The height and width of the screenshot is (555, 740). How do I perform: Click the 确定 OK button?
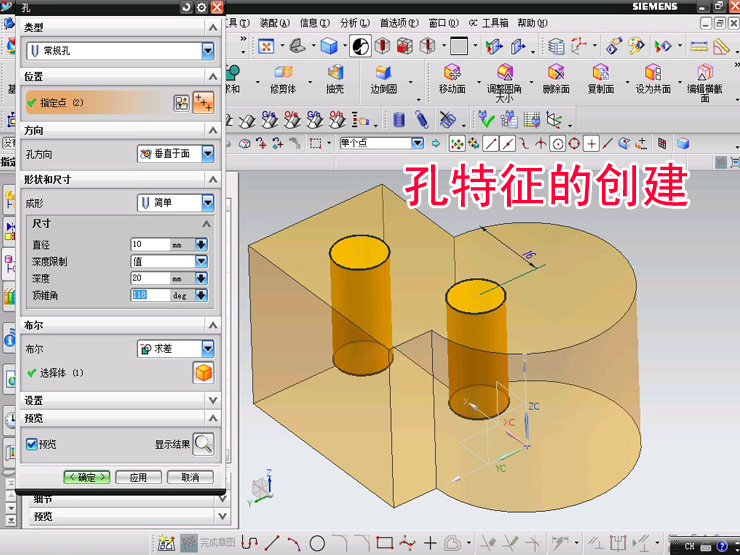click(x=86, y=477)
